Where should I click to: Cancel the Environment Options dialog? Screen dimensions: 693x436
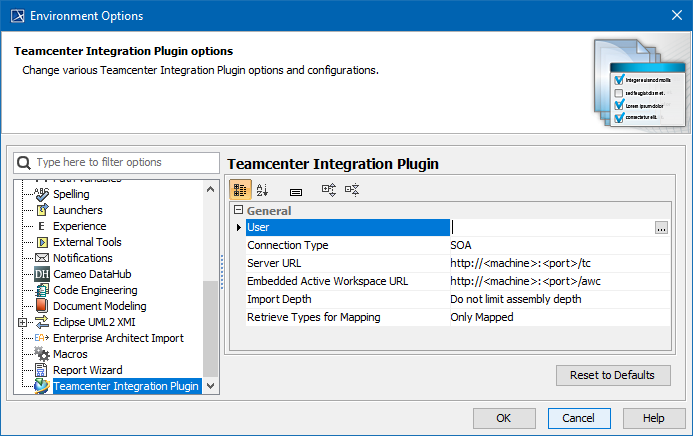[x=578, y=417]
